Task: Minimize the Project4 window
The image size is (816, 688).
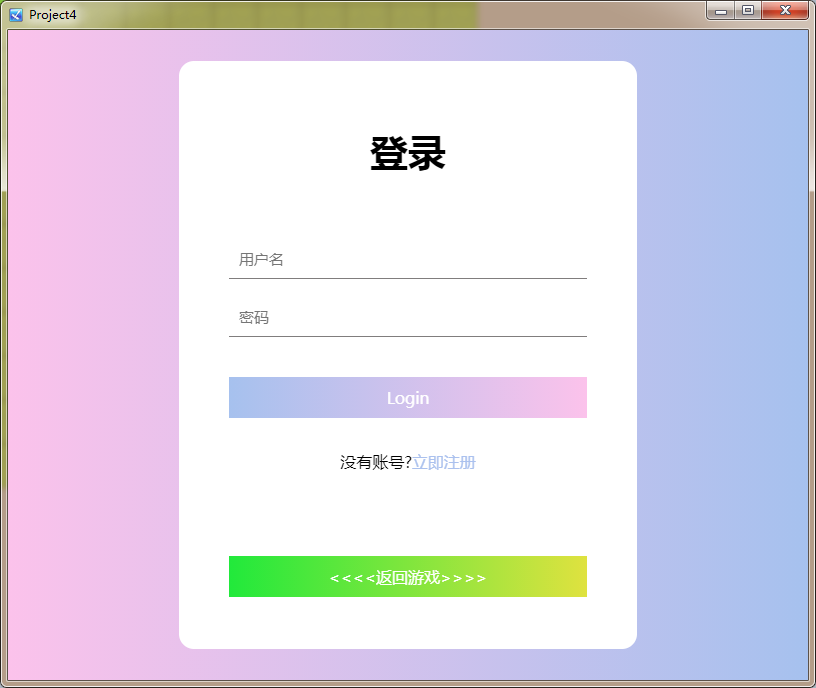Action: (720, 10)
